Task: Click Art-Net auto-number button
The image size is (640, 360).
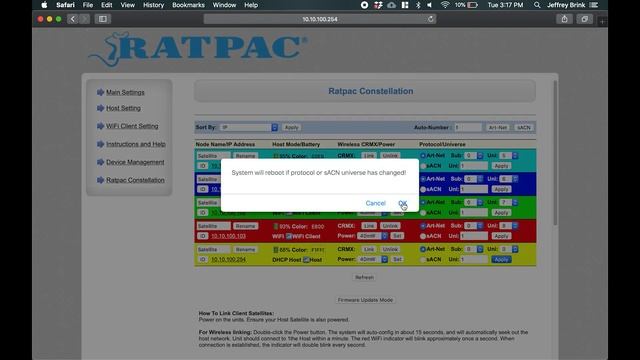Action: coord(498,127)
